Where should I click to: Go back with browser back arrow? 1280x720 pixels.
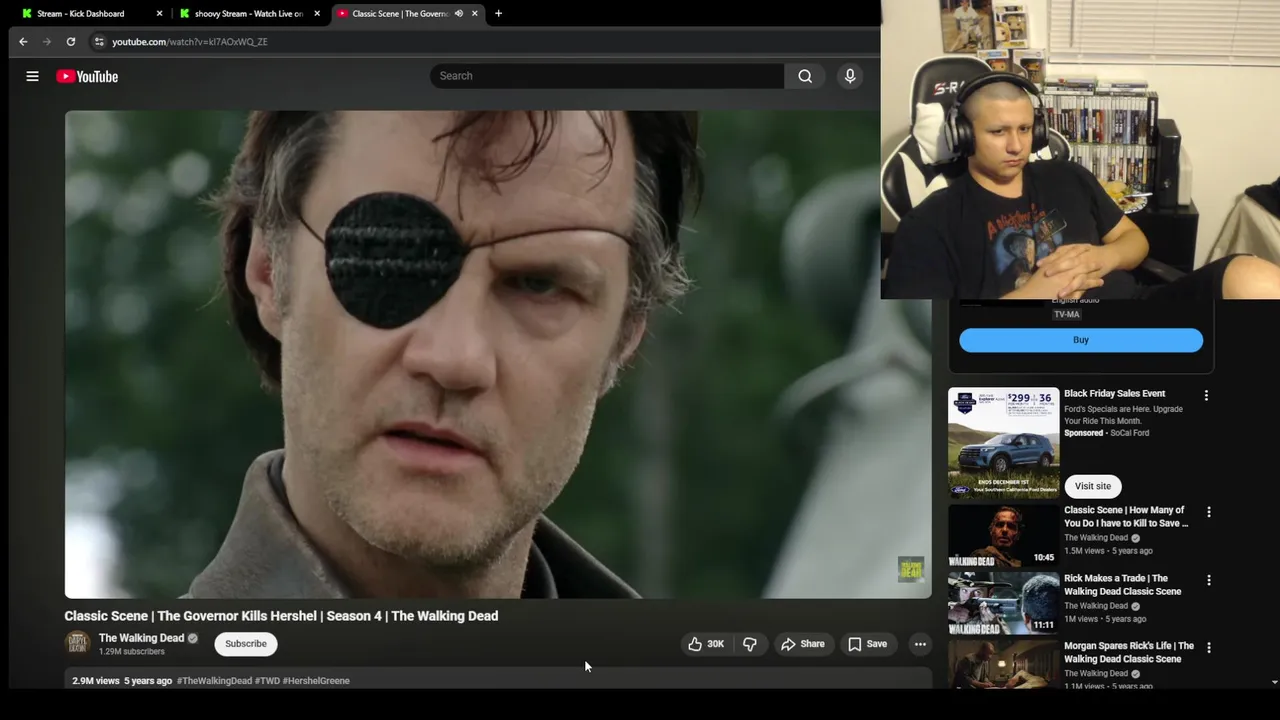(x=23, y=42)
